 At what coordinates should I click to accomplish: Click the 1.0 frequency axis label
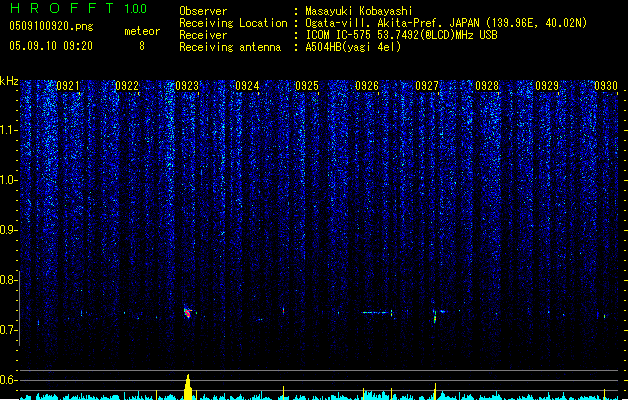point(8,180)
